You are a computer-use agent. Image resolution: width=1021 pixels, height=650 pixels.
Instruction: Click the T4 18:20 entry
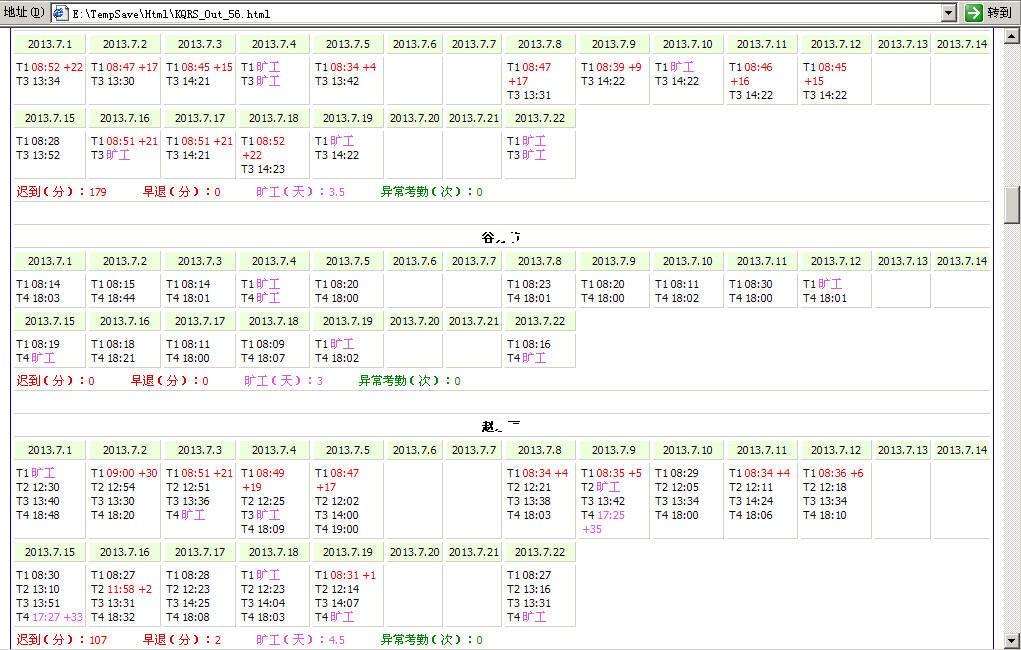[x=113, y=515]
